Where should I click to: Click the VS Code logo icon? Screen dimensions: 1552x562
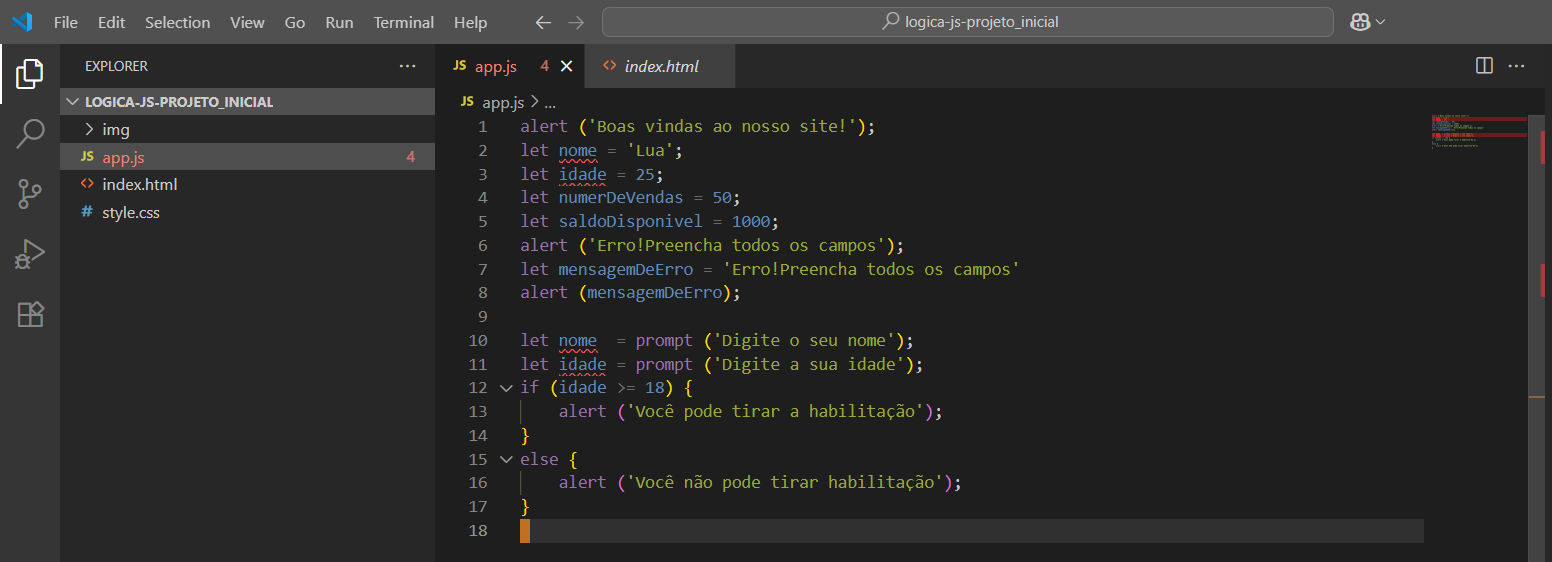tap(22, 22)
